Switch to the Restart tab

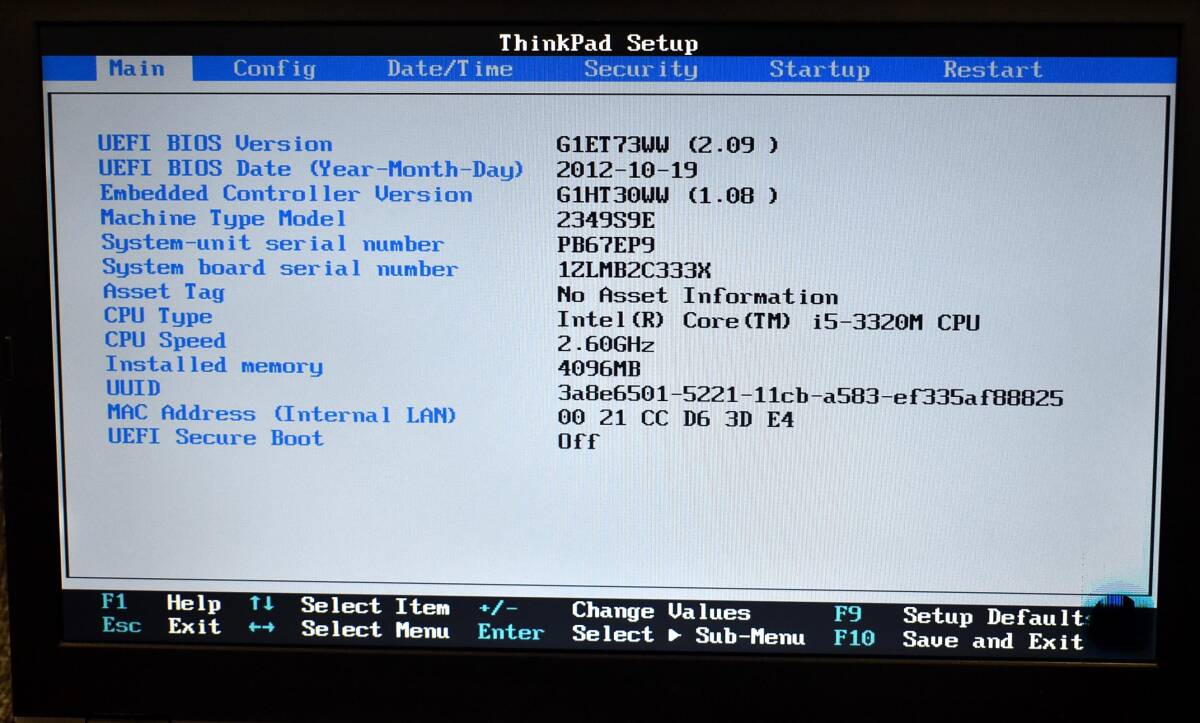coord(993,70)
